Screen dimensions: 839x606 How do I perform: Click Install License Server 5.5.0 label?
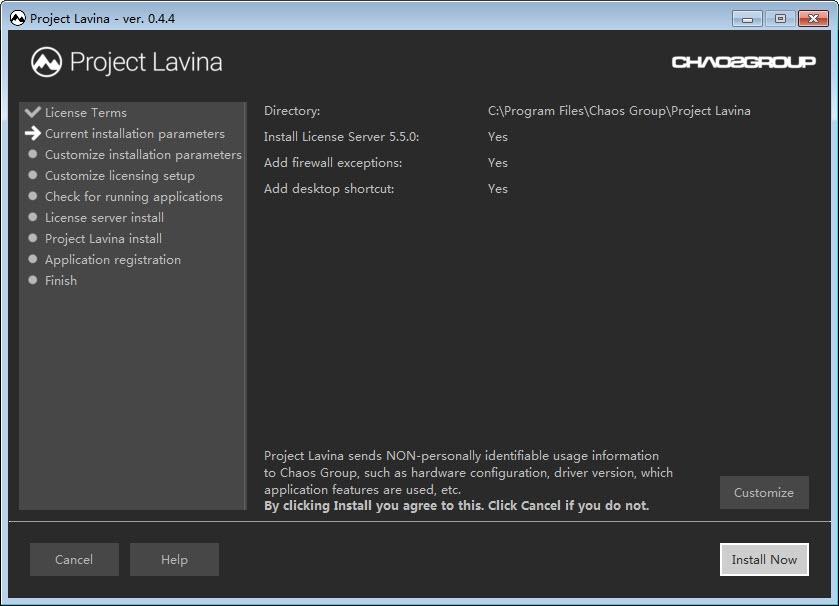click(341, 137)
